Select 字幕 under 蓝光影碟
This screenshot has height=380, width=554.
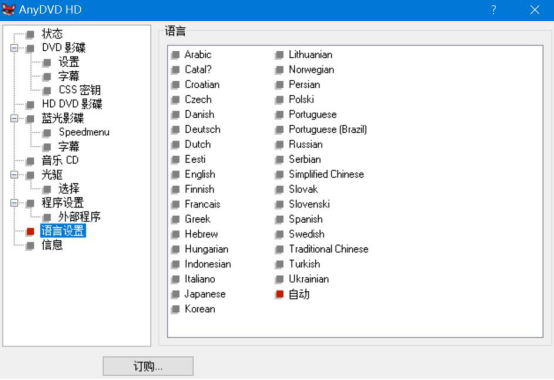pos(69,146)
